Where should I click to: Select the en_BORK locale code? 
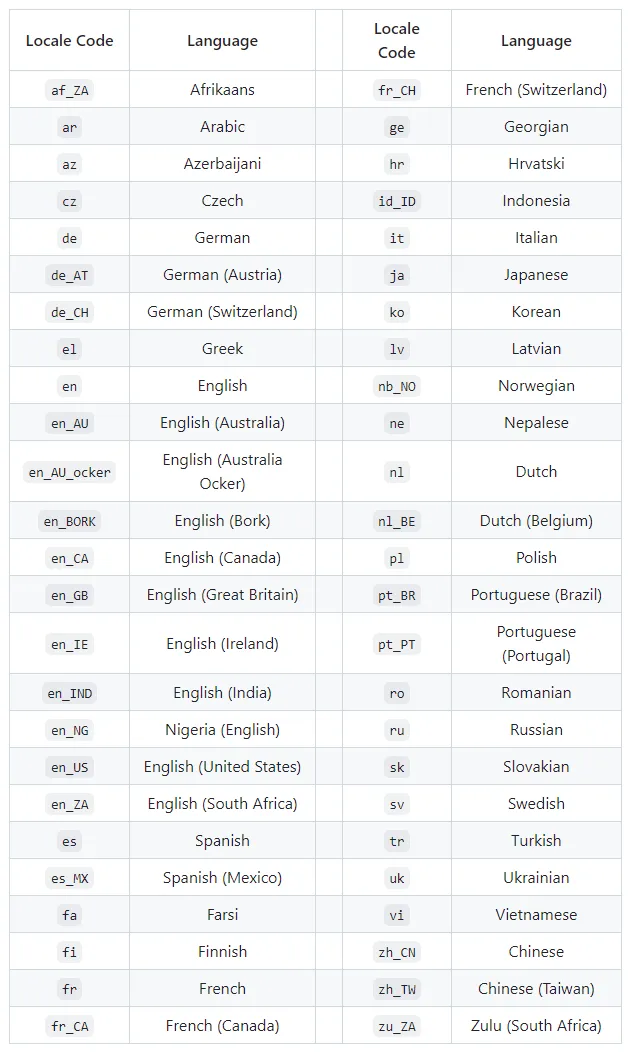click(x=69, y=521)
